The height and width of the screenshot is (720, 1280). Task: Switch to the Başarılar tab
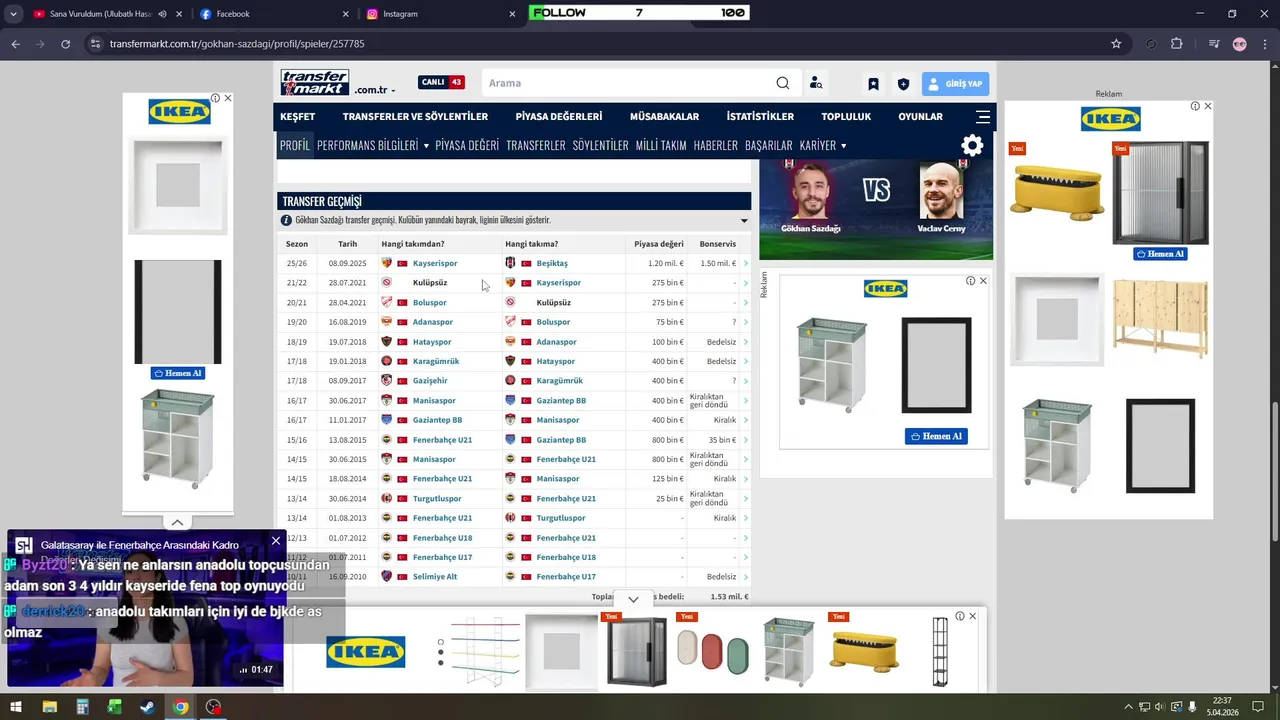pos(769,145)
